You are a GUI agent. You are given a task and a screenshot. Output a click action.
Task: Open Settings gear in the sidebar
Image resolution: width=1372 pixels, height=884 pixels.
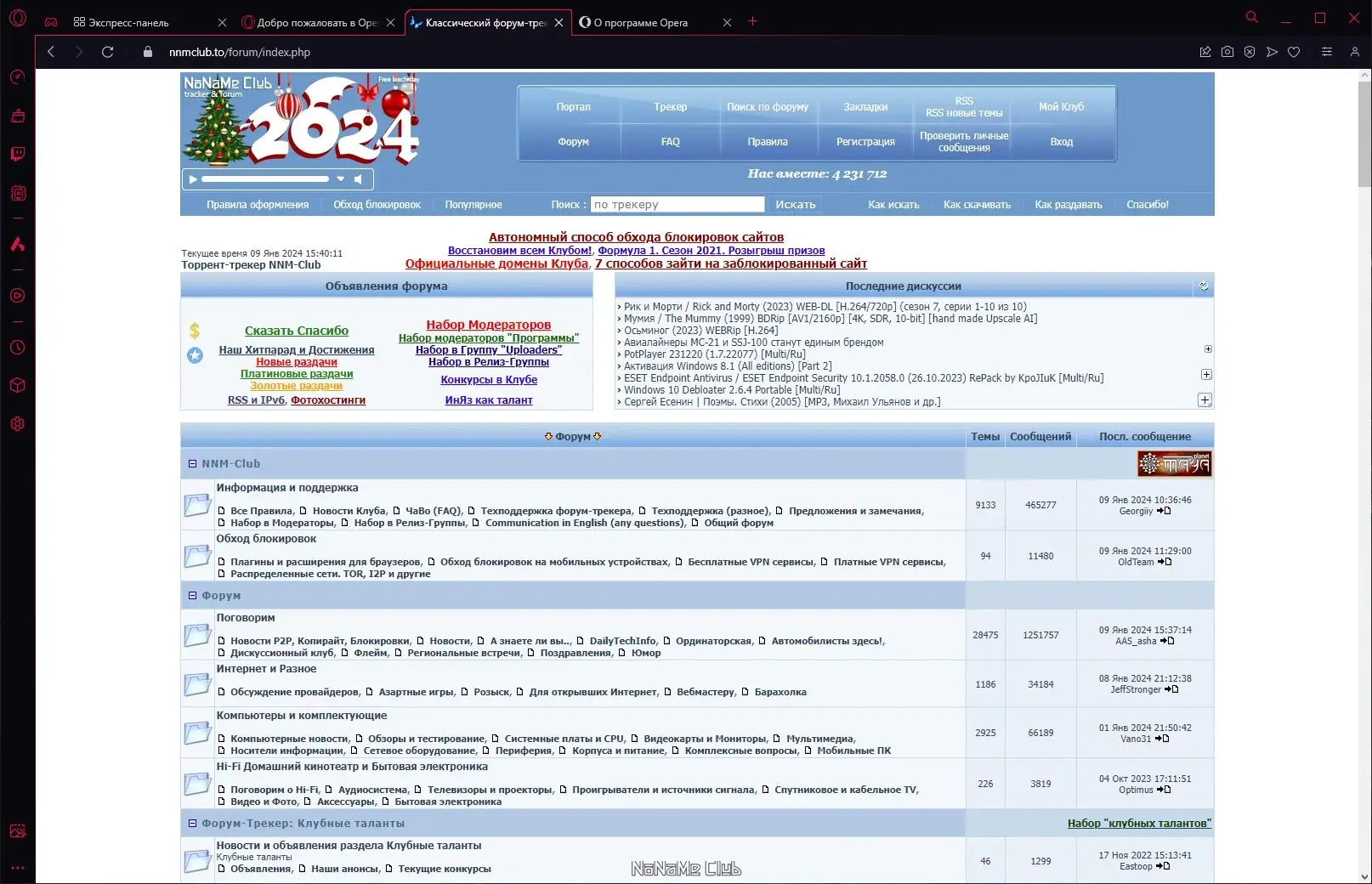[x=18, y=423]
